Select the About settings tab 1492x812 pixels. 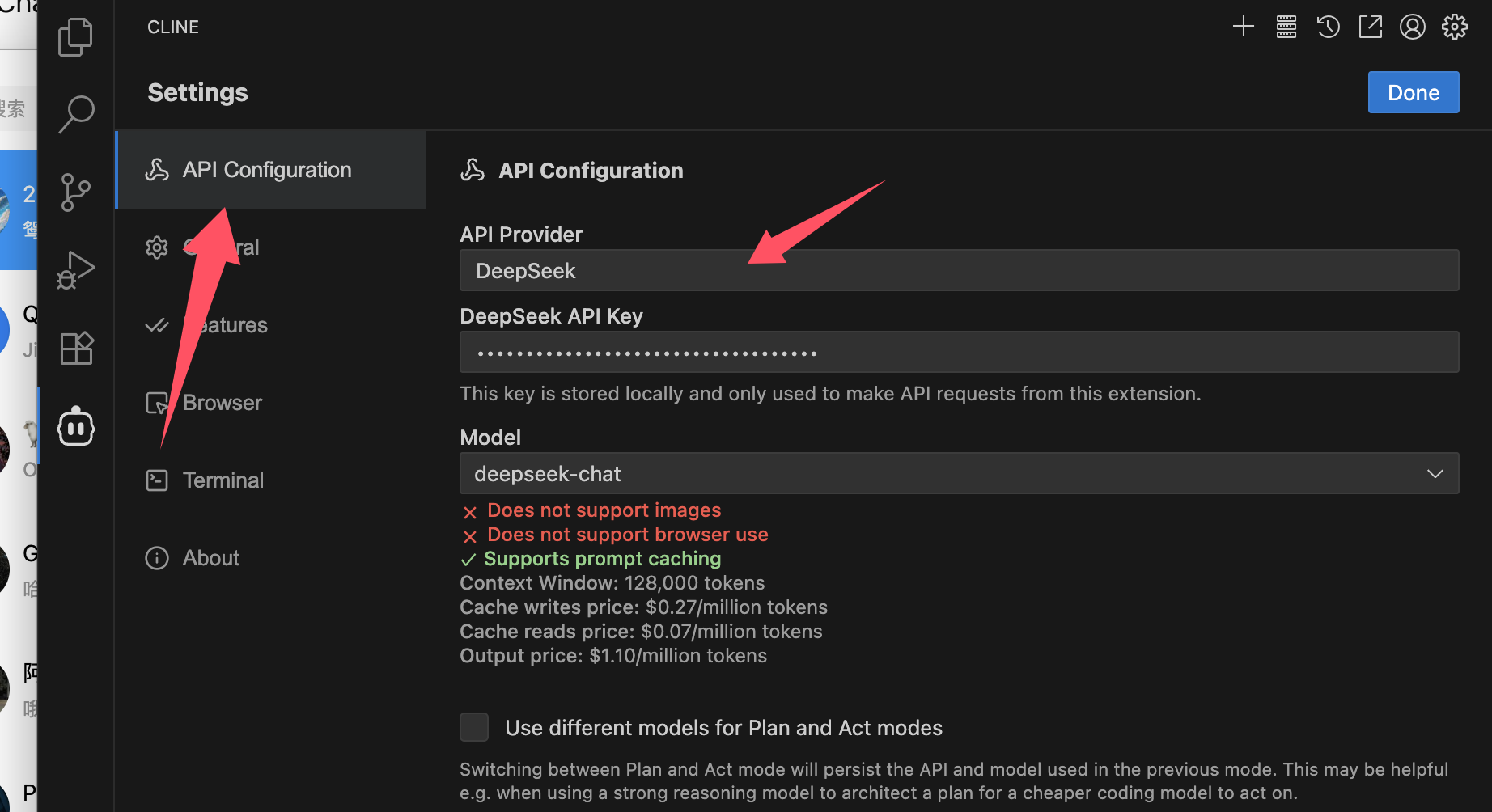click(271, 558)
